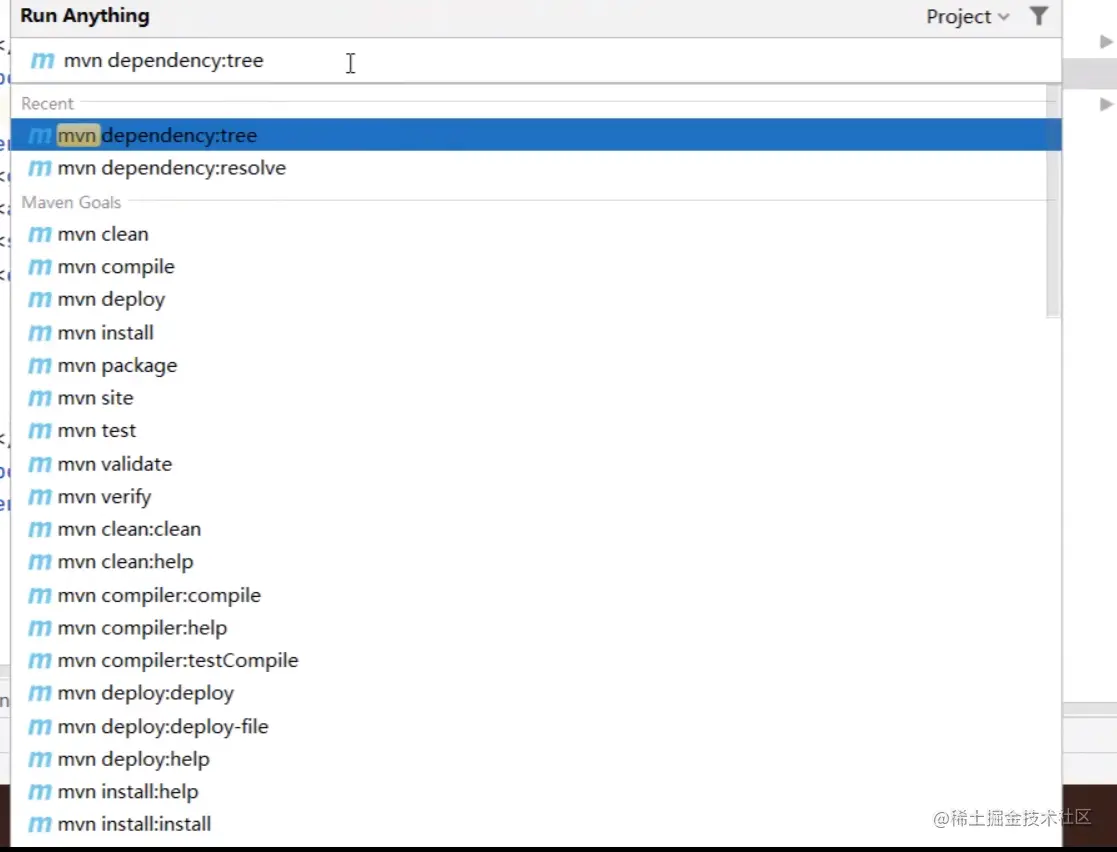Viewport: 1117px width, 852px height.
Task: Click Maven icon beside mvn clean
Action: pyautogui.click(x=39, y=234)
